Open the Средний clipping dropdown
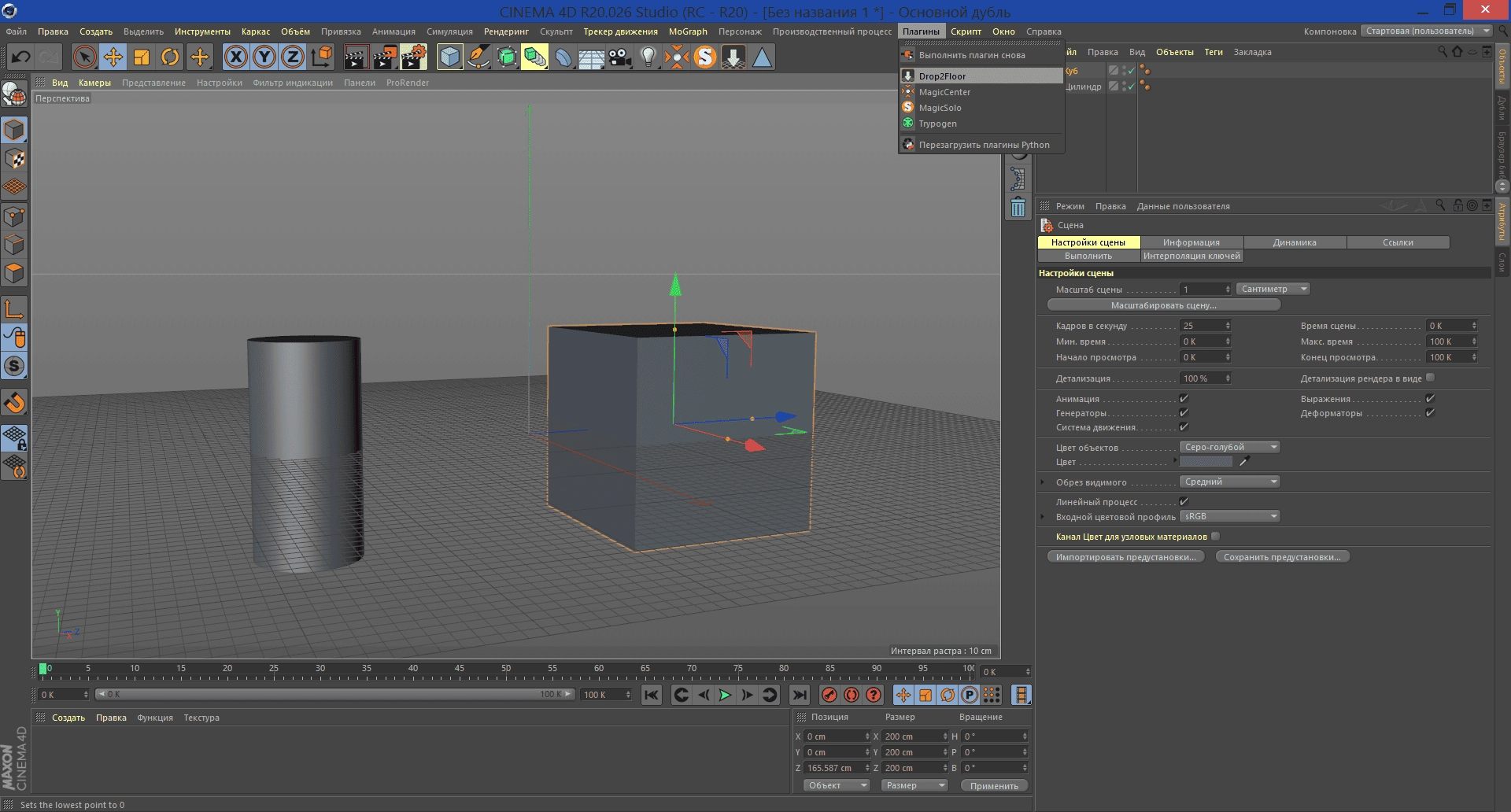 [x=1230, y=482]
